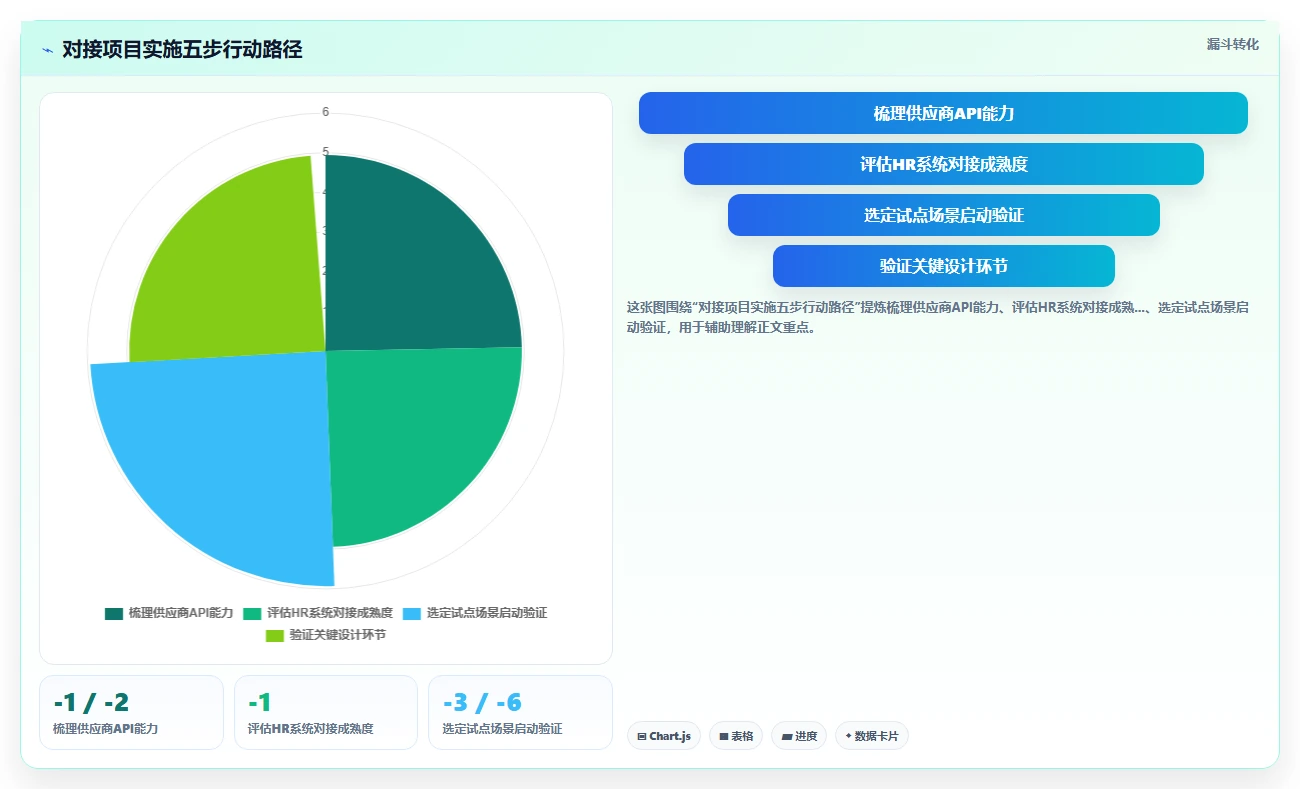Select the 验证关键设计环节 funnel bar
Image resolution: width=1300 pixels, height=789 pixels.
coord(943,266)
